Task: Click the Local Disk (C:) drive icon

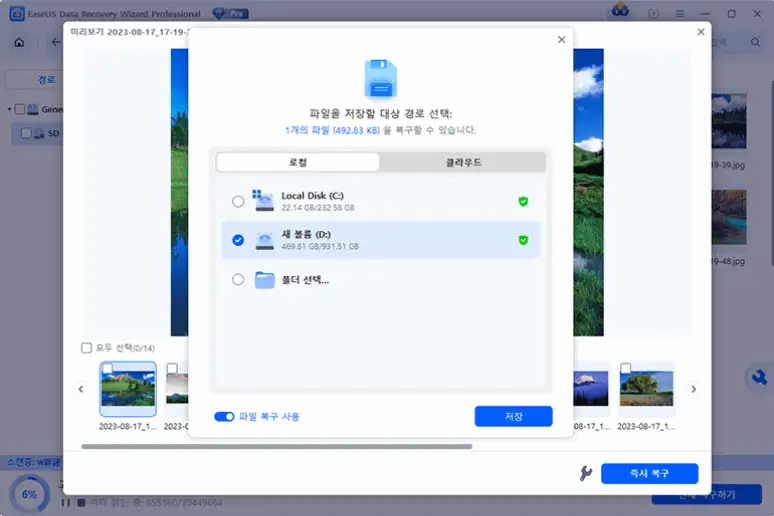Action: pyautogui.click(x=263, y=200)
